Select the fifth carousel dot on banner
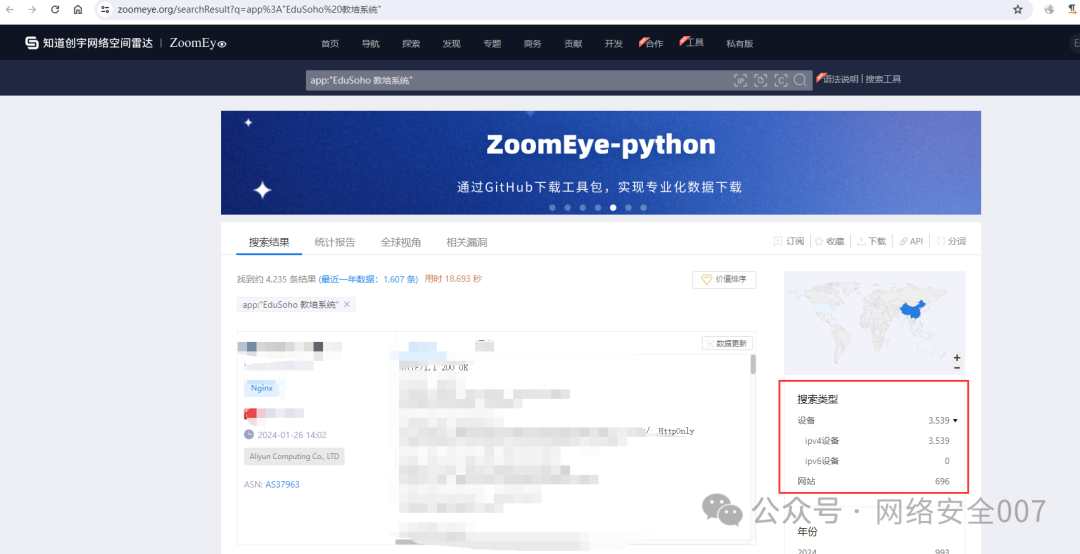 tap(613, 207)
